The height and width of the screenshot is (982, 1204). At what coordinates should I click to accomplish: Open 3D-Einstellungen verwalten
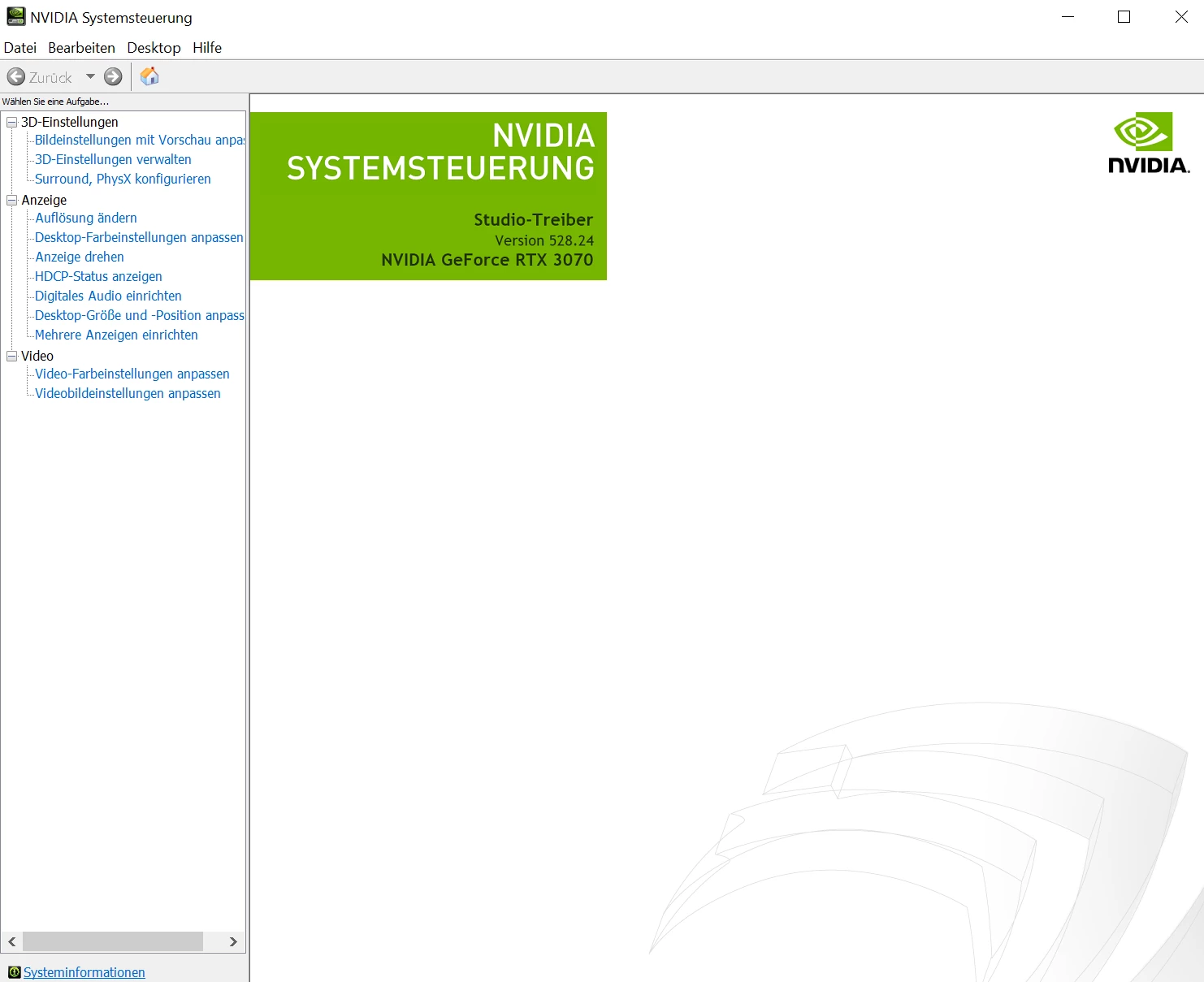[x=113, y=159]
